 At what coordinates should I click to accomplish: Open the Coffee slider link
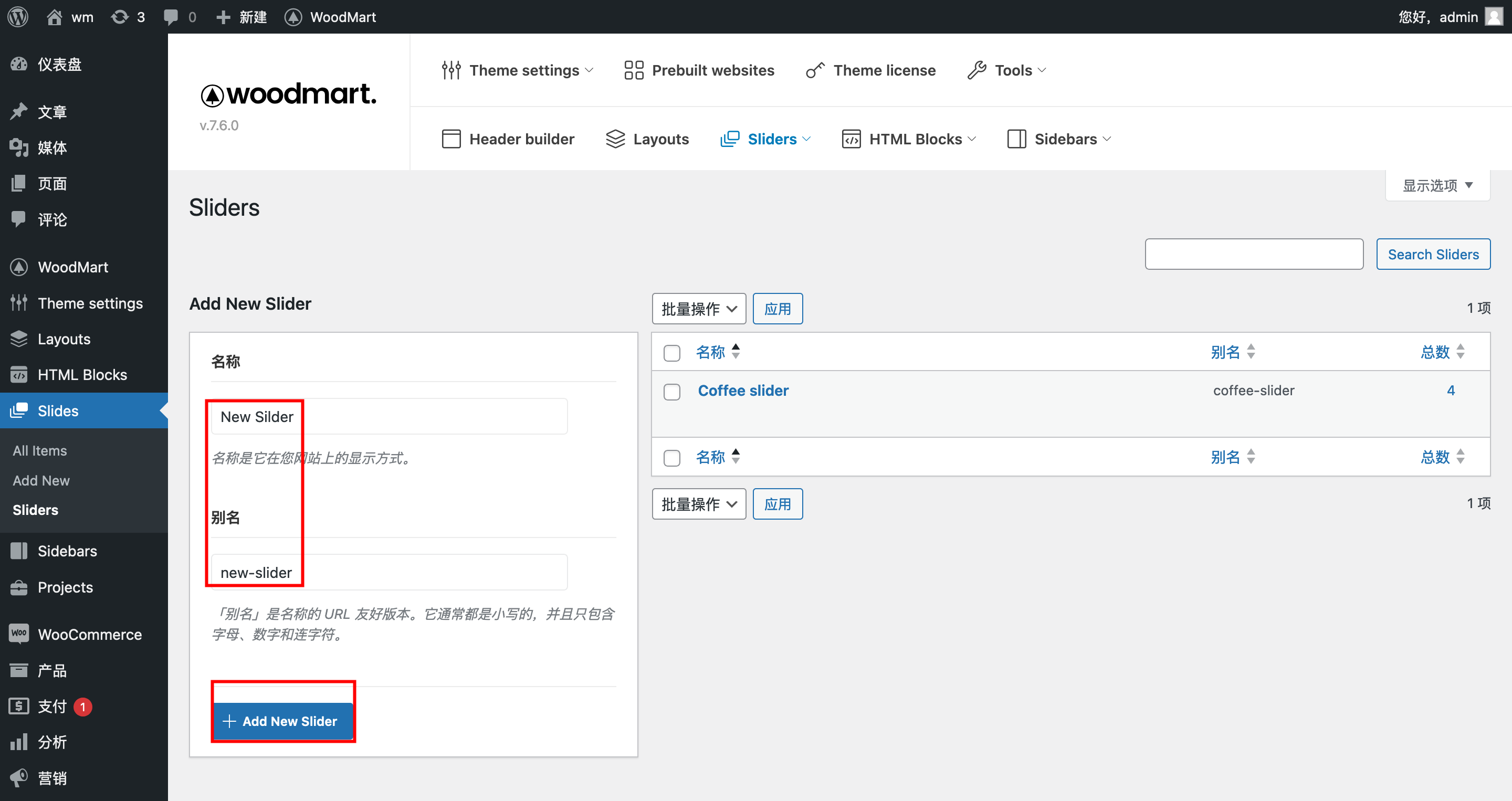click(x=743, y=391)
